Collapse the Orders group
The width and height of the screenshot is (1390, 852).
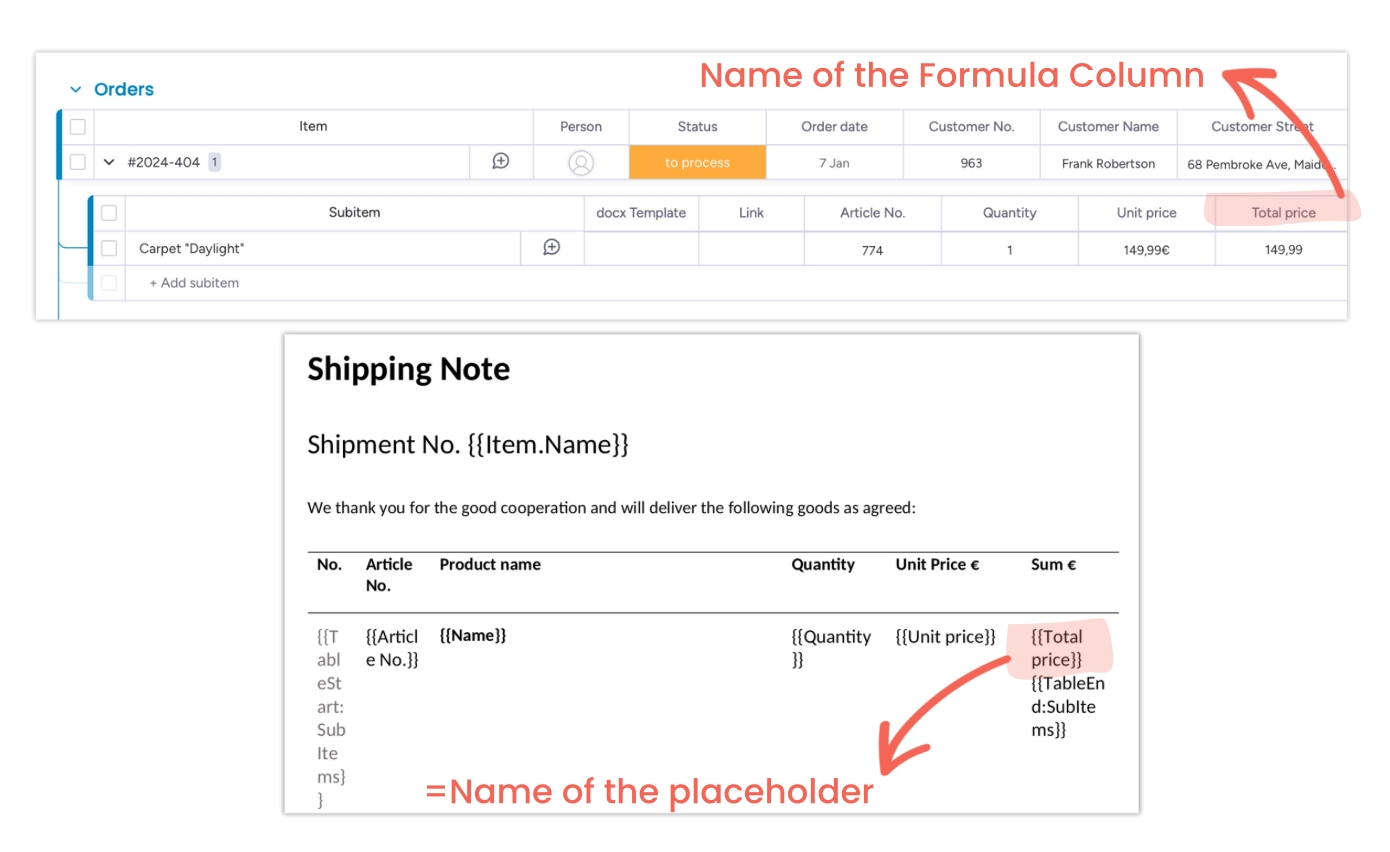coord(75,90)
